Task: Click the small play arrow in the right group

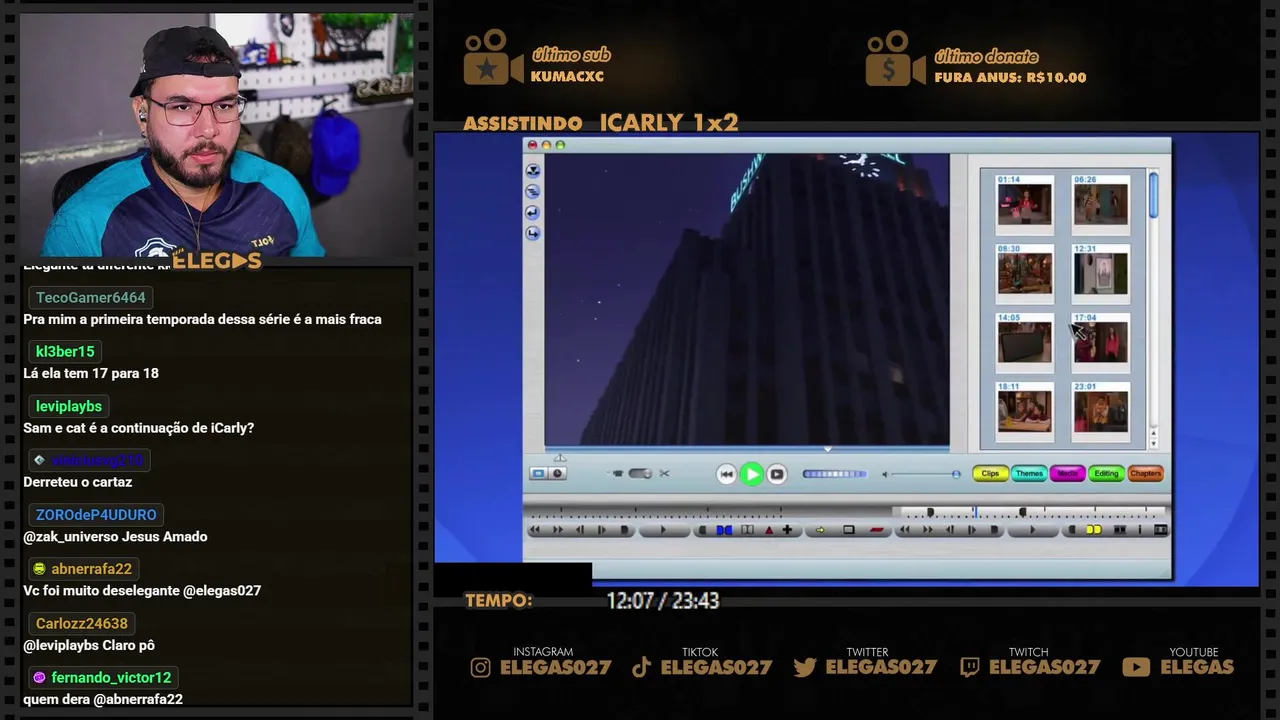Action: [x=1033, y=530]
